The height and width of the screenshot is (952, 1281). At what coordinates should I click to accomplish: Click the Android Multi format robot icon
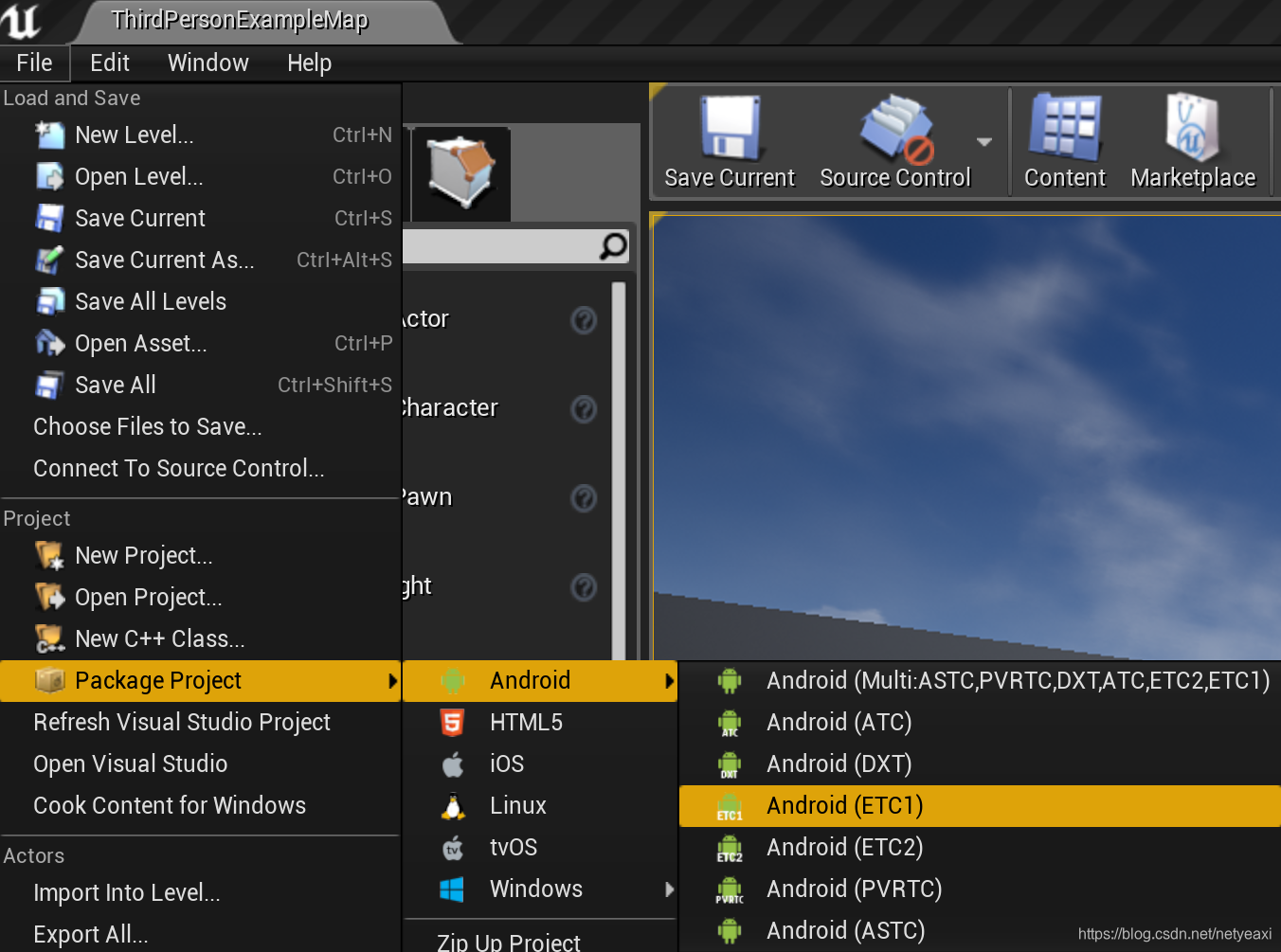pos(730,681)
